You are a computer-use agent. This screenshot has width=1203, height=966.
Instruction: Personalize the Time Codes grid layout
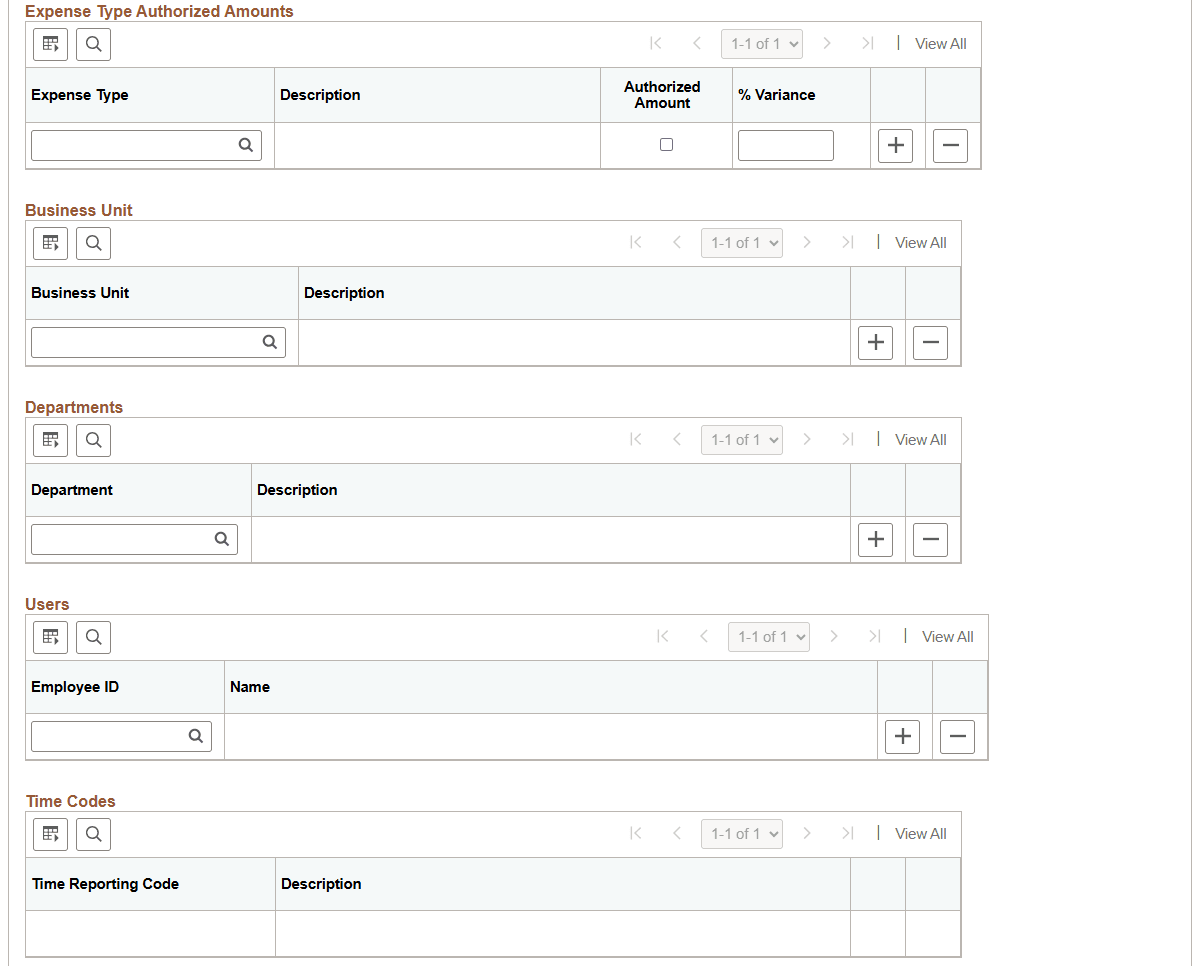(50, 834)
